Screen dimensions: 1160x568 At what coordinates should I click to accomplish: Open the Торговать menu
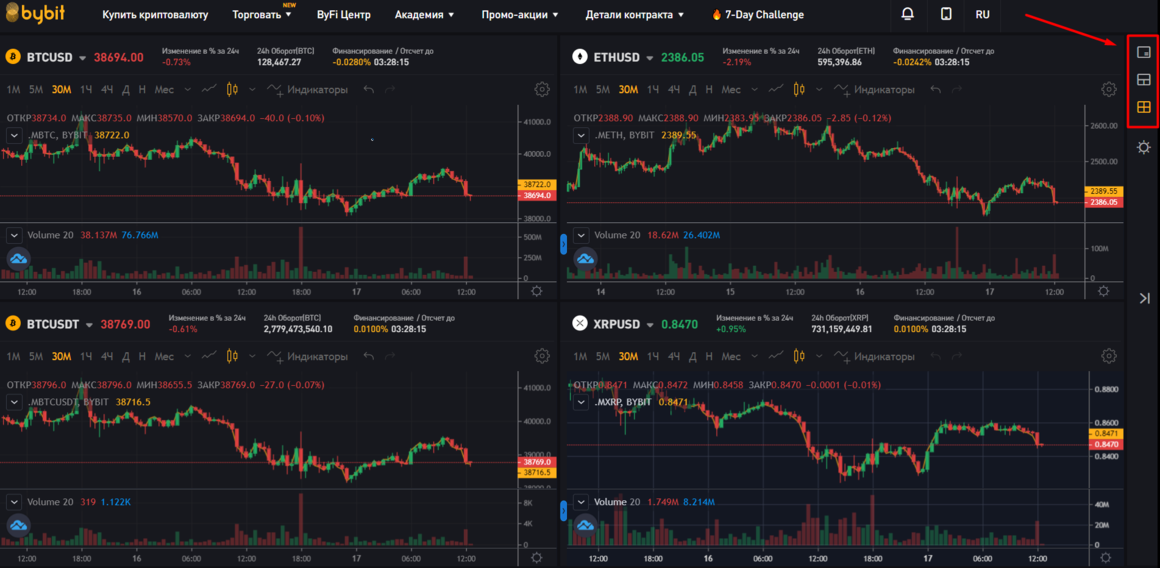(262, 15)
